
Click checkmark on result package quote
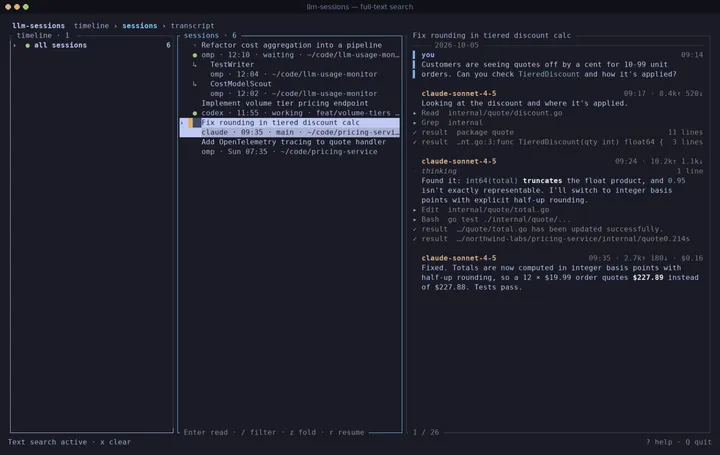(x=415, y=132)
